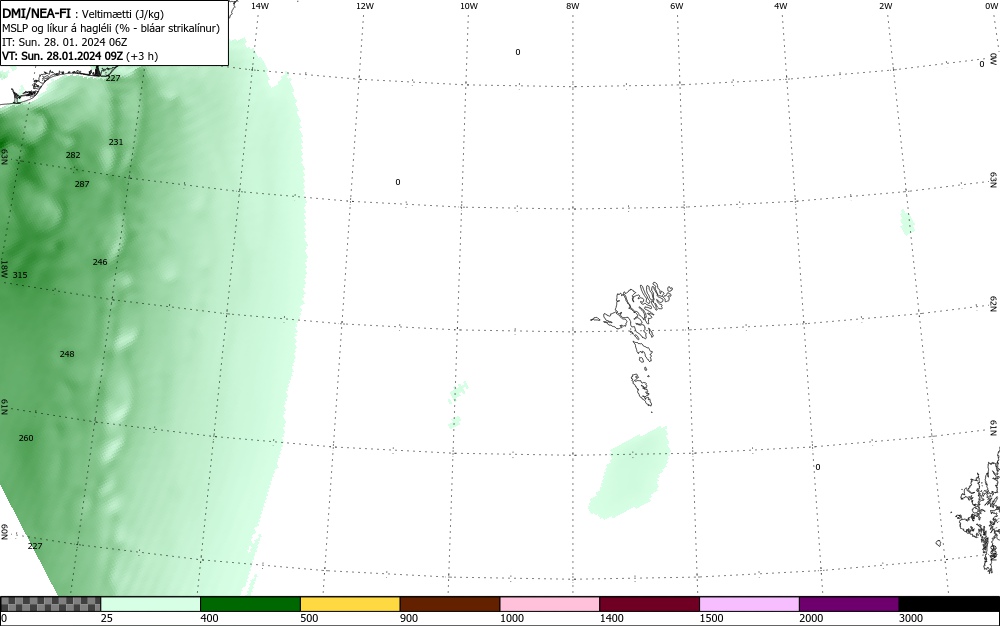This screenshot has height=626, width=1000.
Task: Click the '227' value near 60N
Action: (x=34, y=546)
